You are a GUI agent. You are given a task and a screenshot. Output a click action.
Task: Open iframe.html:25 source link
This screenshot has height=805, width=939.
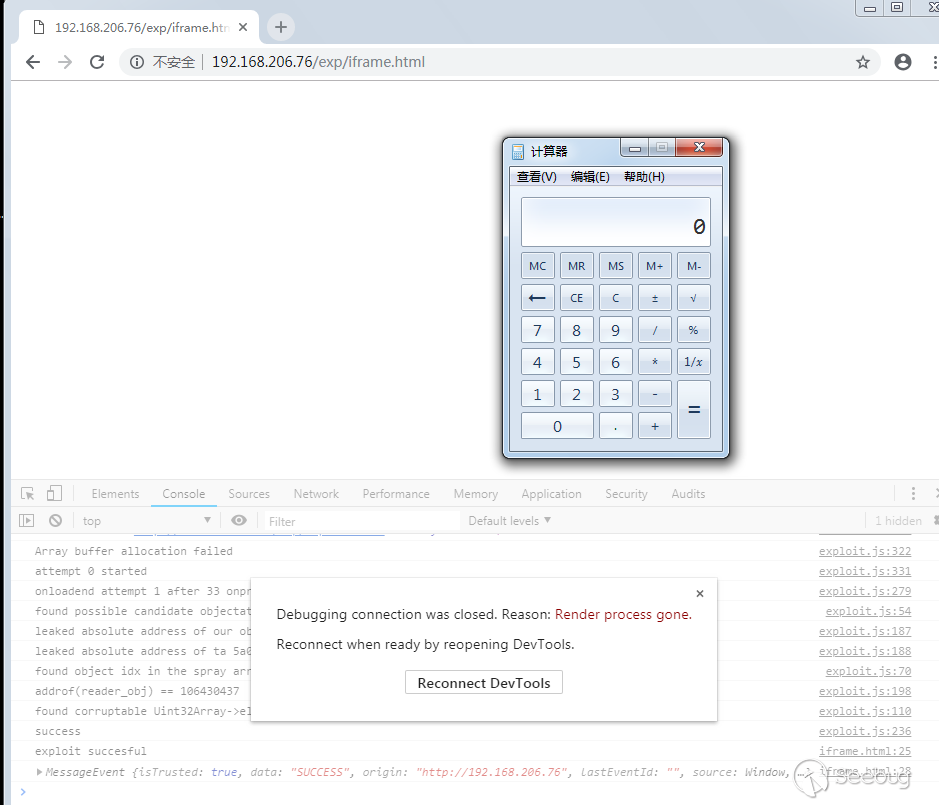865,751
